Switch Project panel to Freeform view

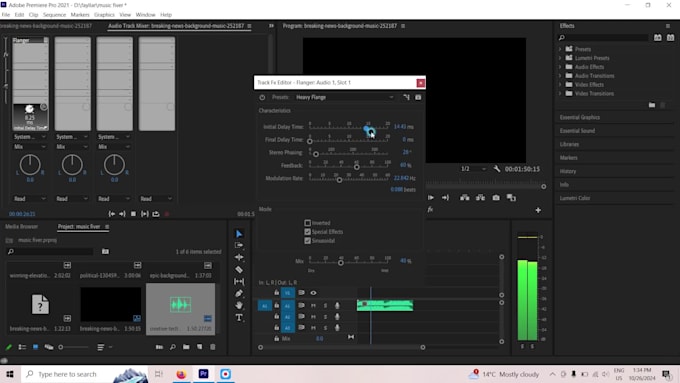49,347
